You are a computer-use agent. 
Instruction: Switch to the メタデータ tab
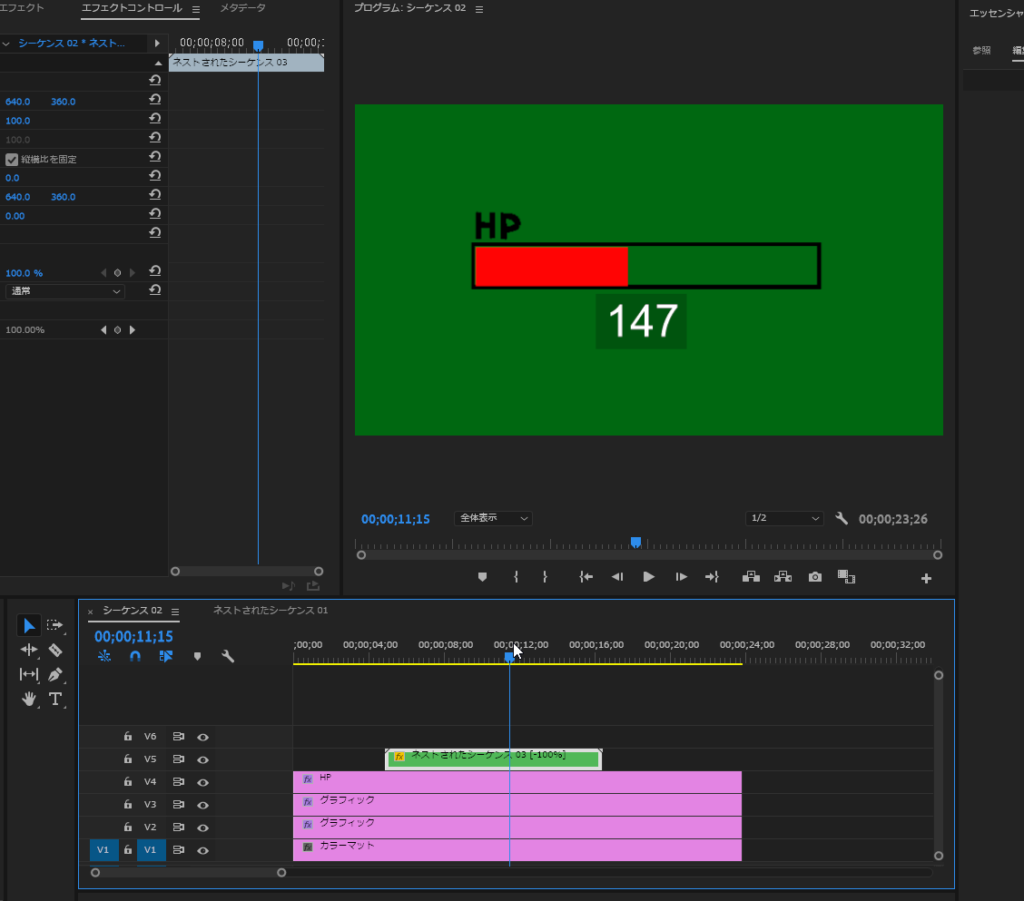(x=243, y=9)
